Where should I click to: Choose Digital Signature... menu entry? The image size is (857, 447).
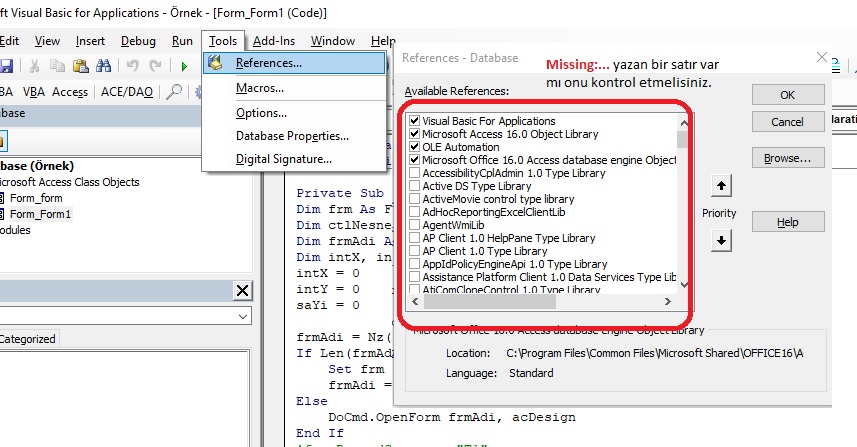pos(283,159)
